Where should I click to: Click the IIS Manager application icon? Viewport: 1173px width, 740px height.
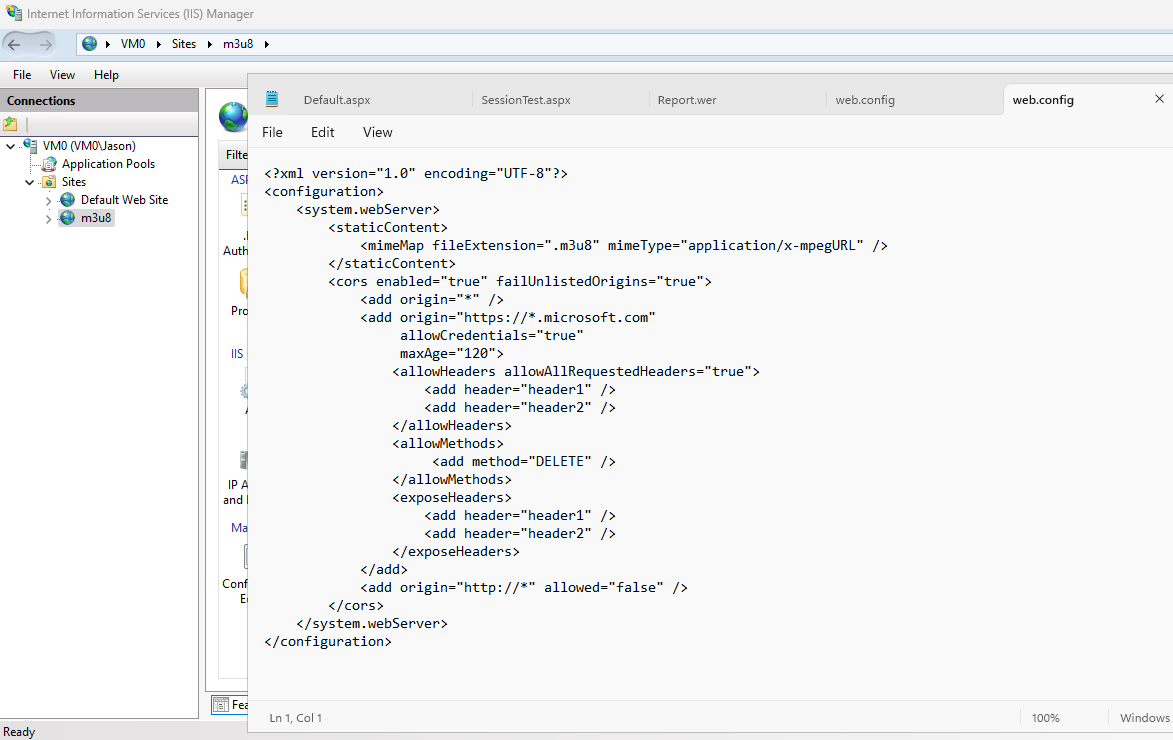(x=13, y=13)
